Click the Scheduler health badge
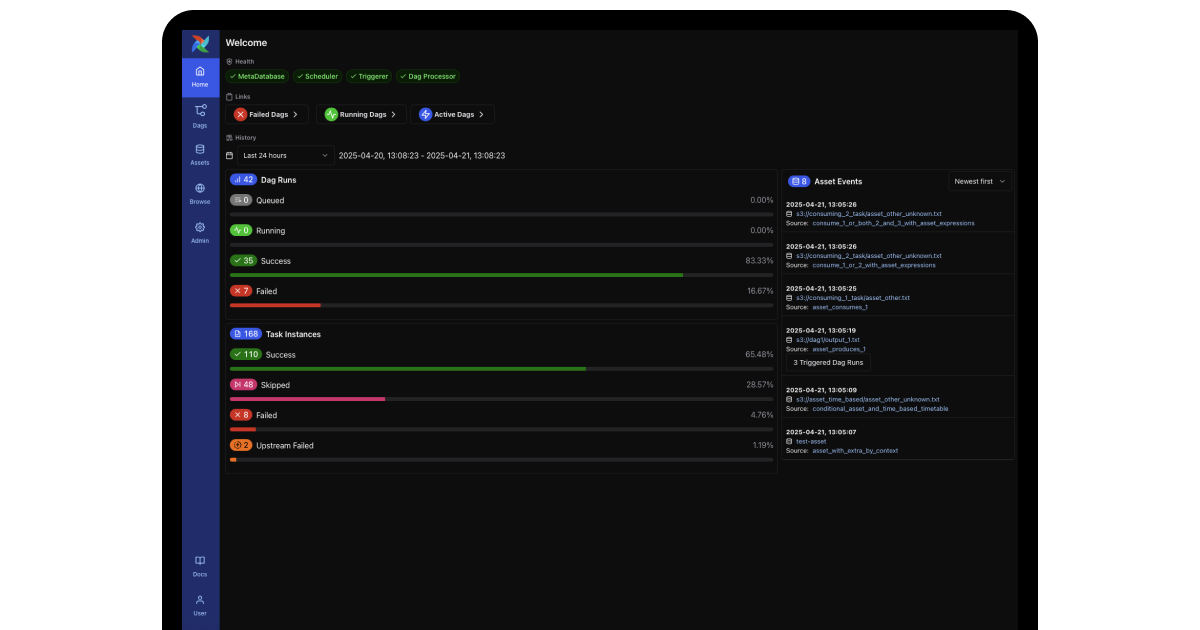1200x630 pixels. pos(317,76)
